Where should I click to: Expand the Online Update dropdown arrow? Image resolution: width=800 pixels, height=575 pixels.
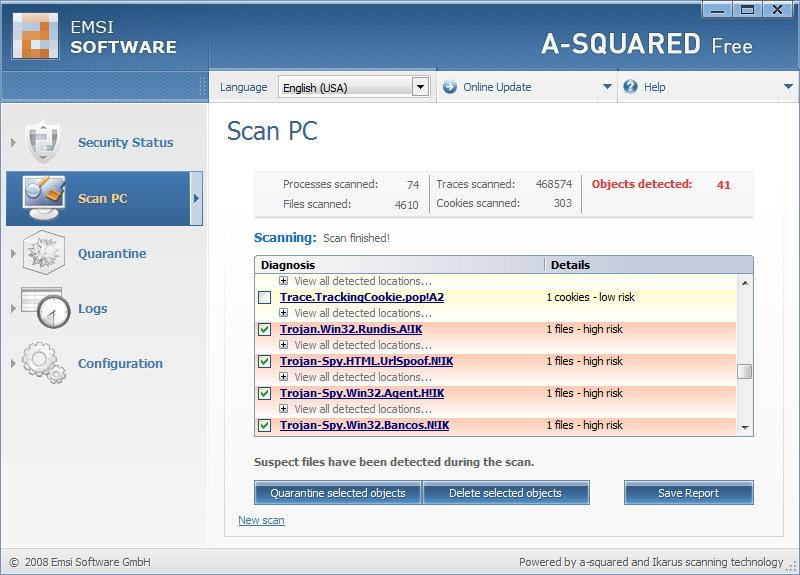607,87
